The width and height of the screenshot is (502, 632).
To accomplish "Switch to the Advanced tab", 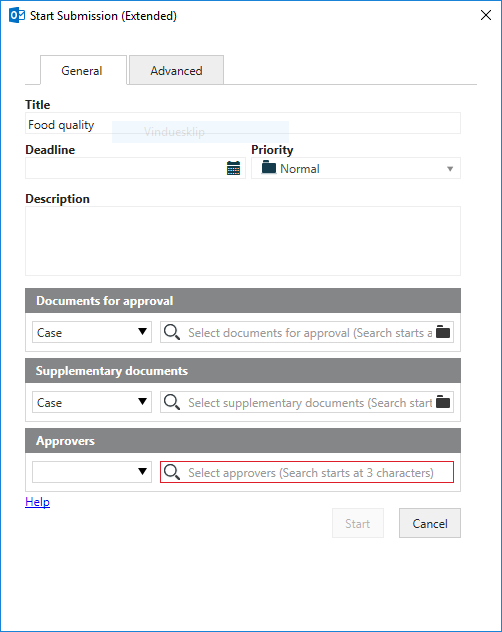I will pos(176,71).
